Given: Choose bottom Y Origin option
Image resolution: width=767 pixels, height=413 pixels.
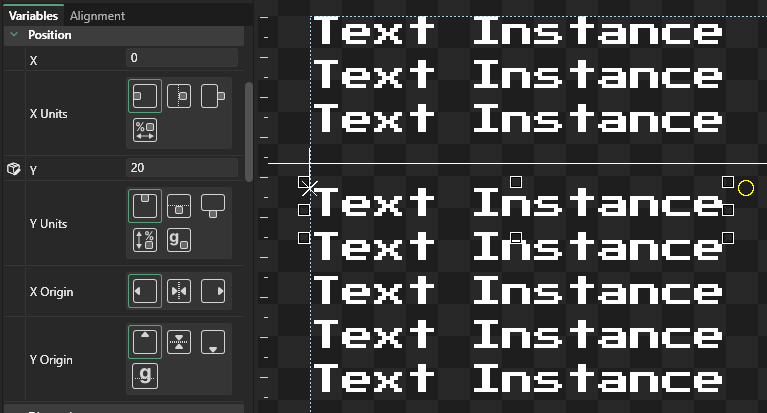Looking at the screenshot, I should pos(213,342).
